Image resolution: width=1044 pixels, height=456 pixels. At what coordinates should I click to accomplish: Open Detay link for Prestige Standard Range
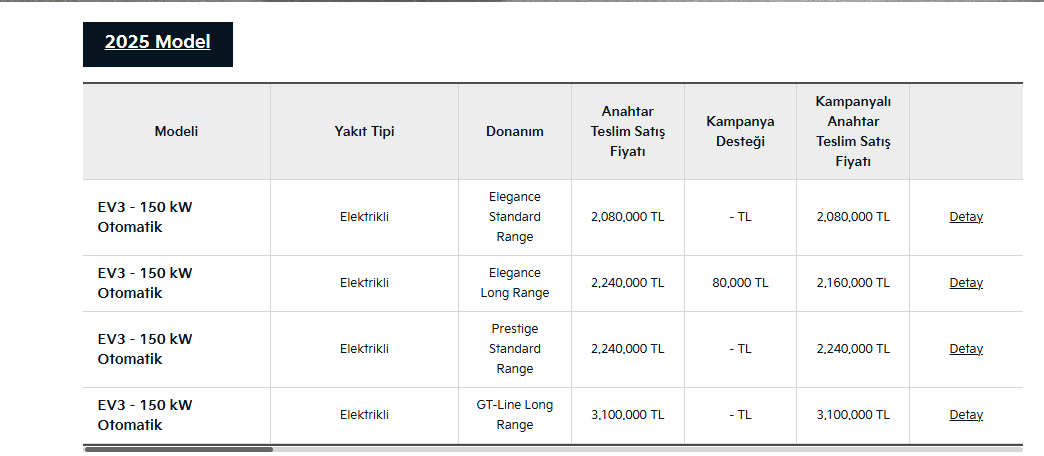(x=966, y=349)
